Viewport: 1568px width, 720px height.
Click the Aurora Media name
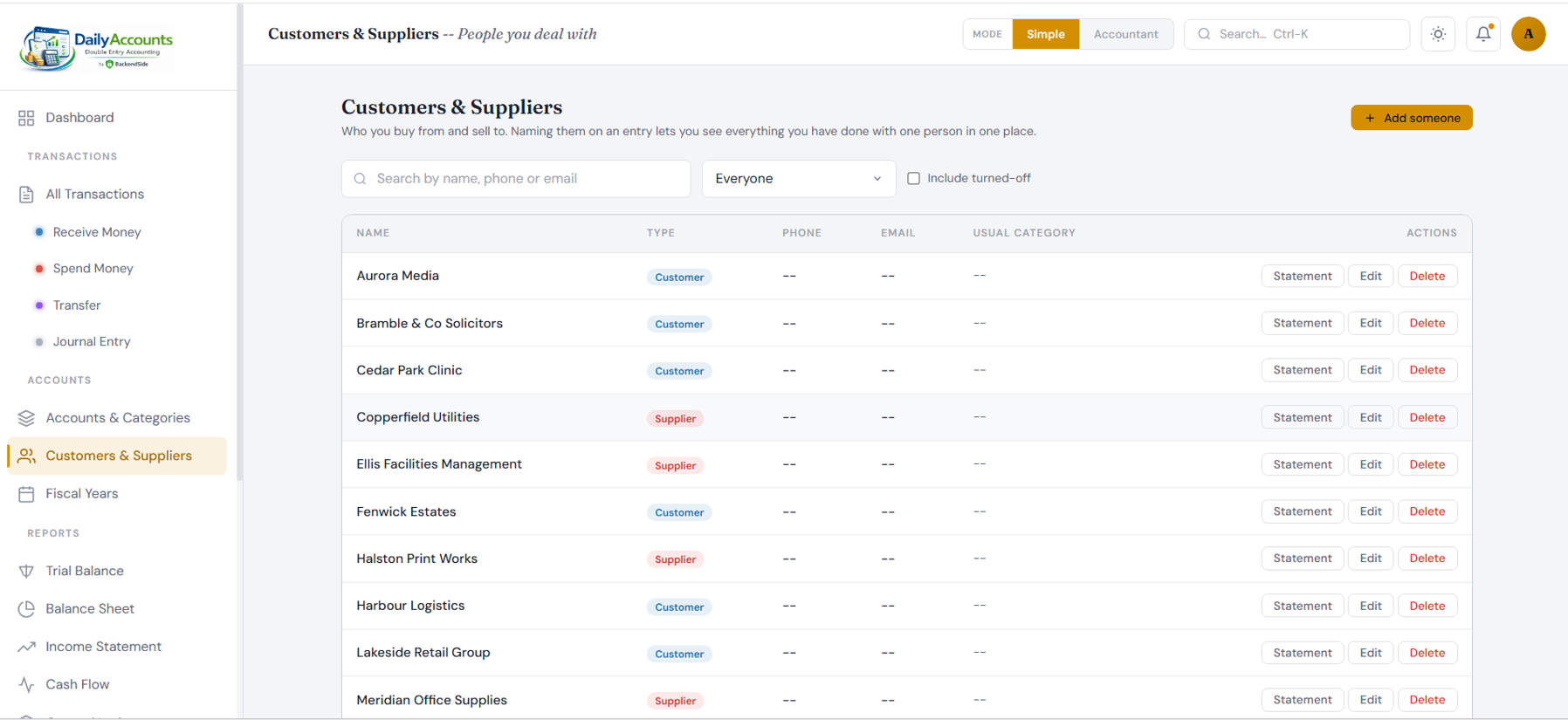coord(397,276)
